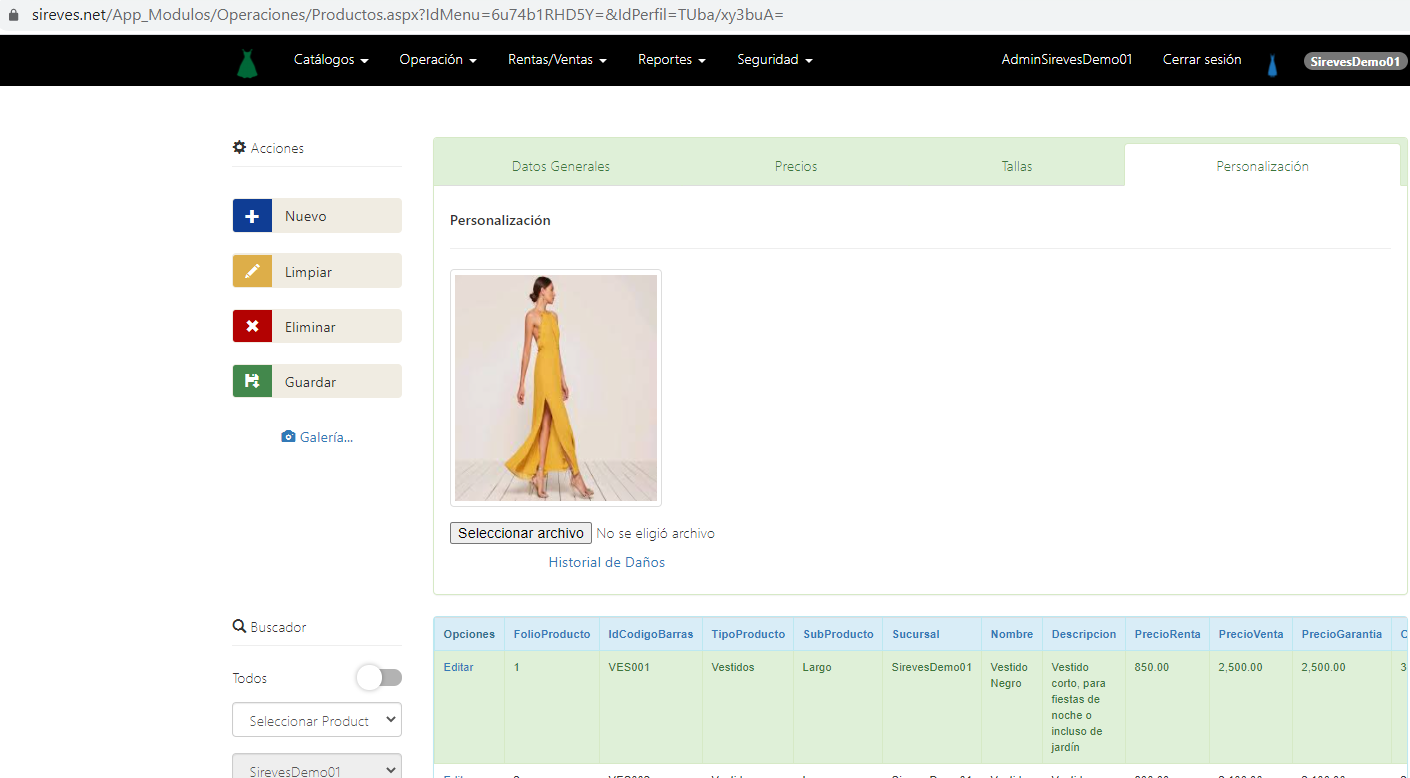This screenshot has width=1410, height=778.
Task: Switch to the Datos Generales tab
Action: [560, 167]
